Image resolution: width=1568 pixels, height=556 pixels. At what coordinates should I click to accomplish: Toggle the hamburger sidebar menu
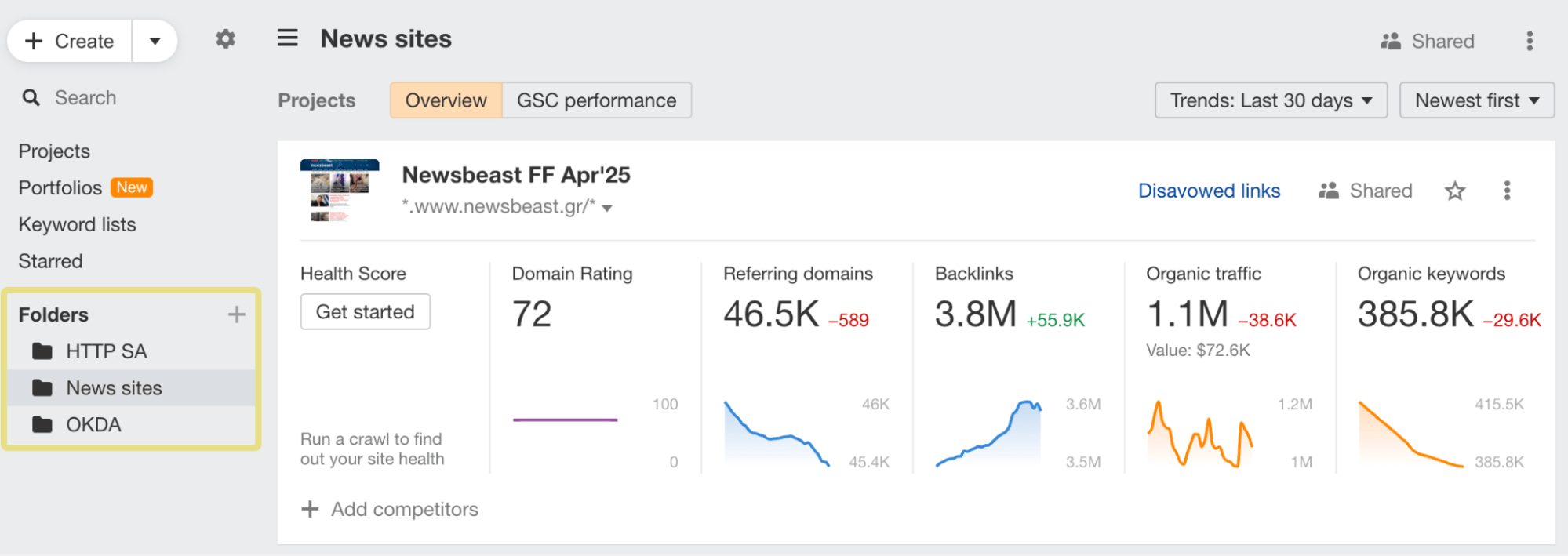tap(287, 38)
